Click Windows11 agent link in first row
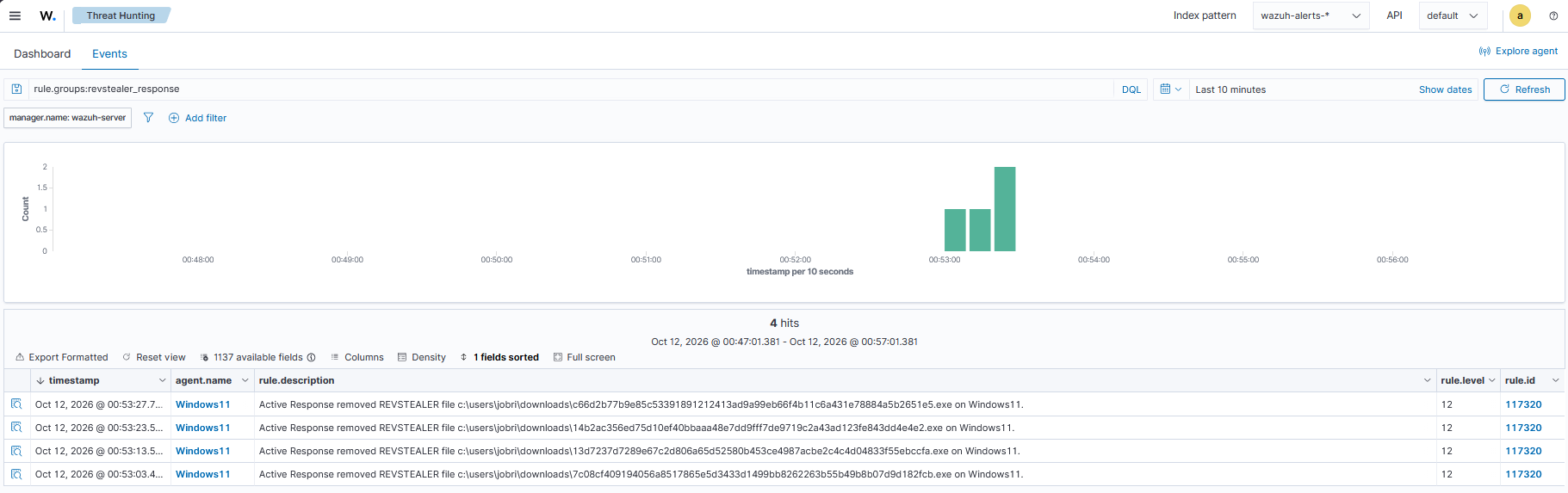This screenshot has height=493, width=1568. click(202, 404)
